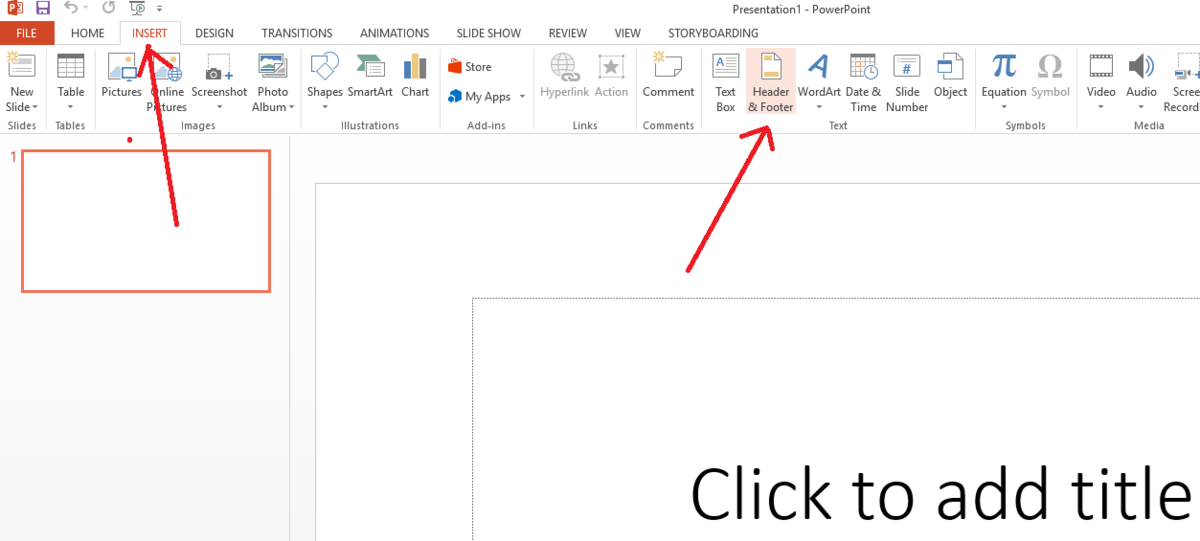Insert Date & Time
The height and width of the screenshot is (541, 1200).
863,82
